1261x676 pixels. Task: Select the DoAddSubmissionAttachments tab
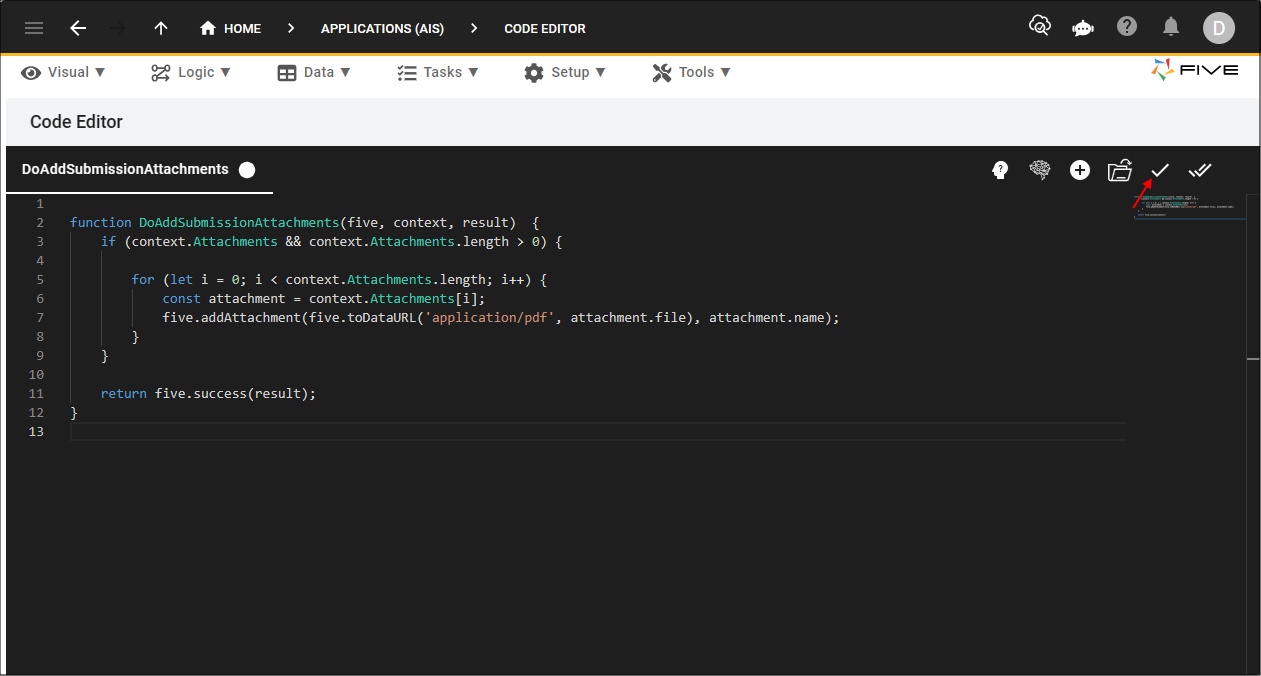(x=126, y=169)
